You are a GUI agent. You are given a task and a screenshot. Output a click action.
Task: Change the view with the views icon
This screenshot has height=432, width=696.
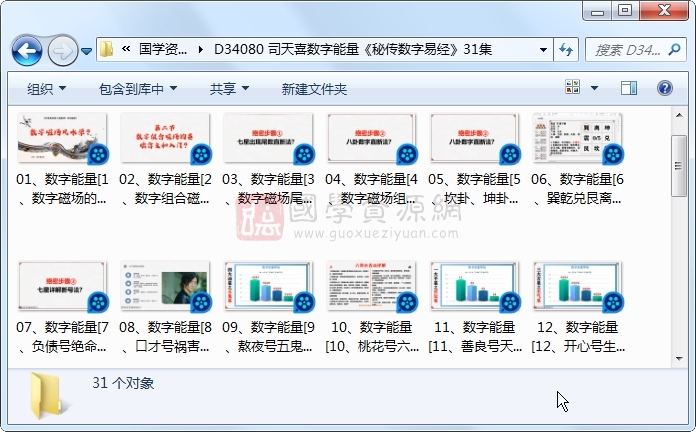click(x=572, y=87)
